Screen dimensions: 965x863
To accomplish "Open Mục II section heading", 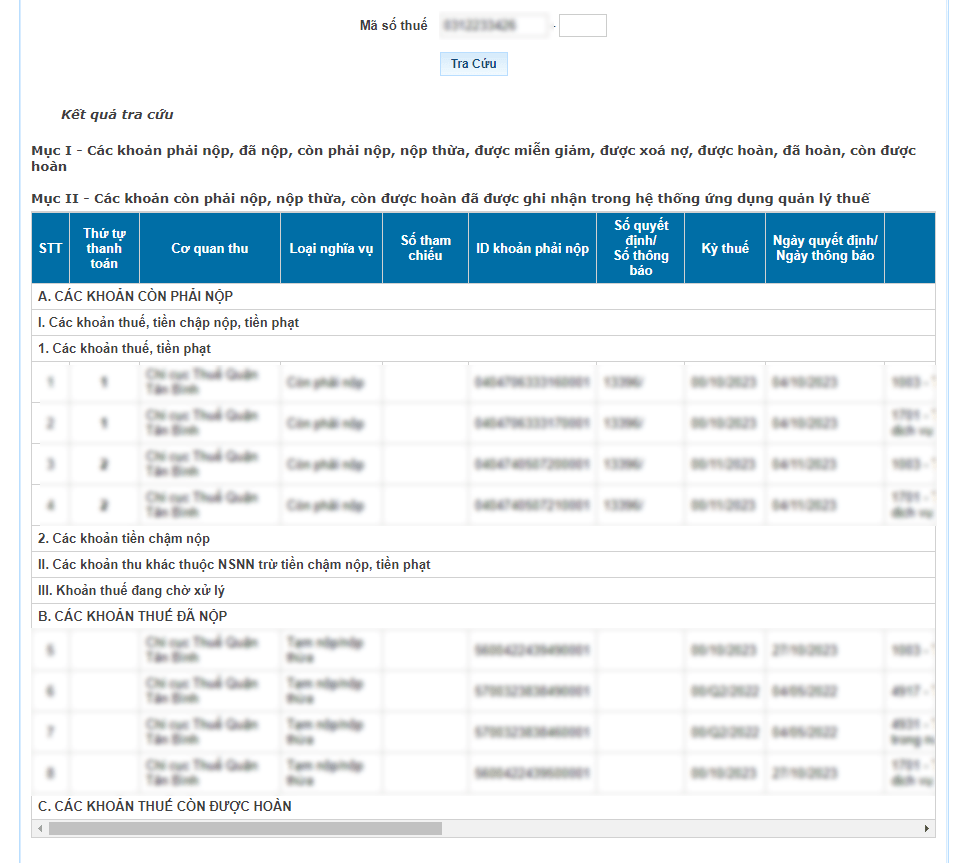I will [x=450, y=198].
